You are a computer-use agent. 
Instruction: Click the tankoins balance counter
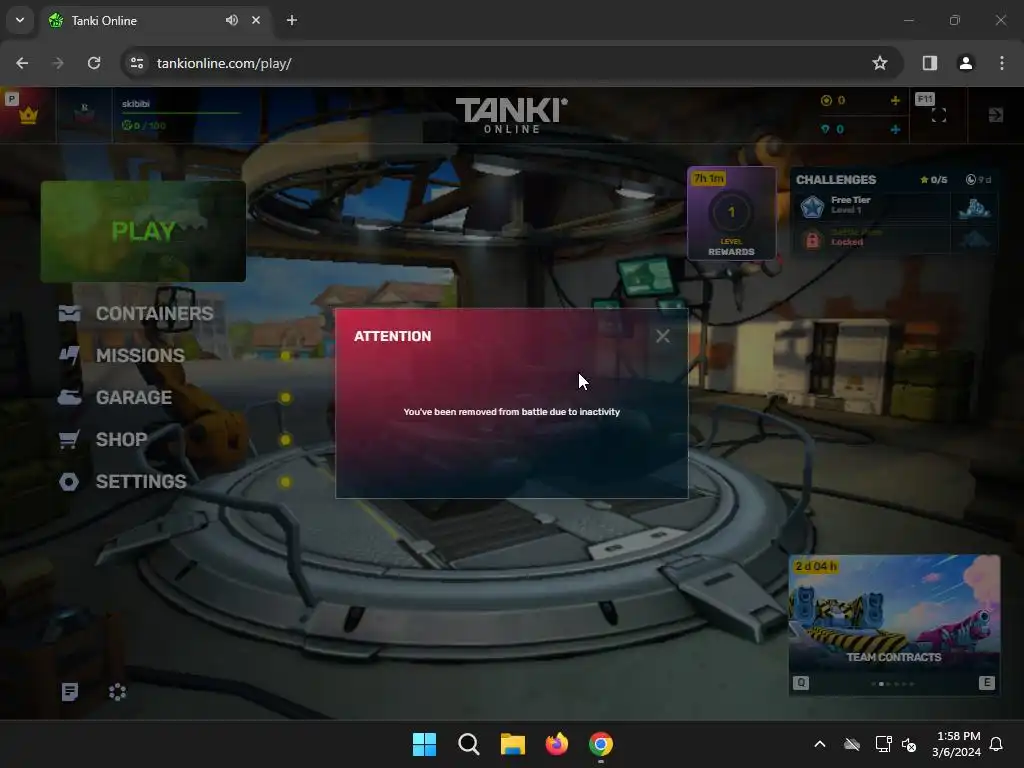point(833,129)
